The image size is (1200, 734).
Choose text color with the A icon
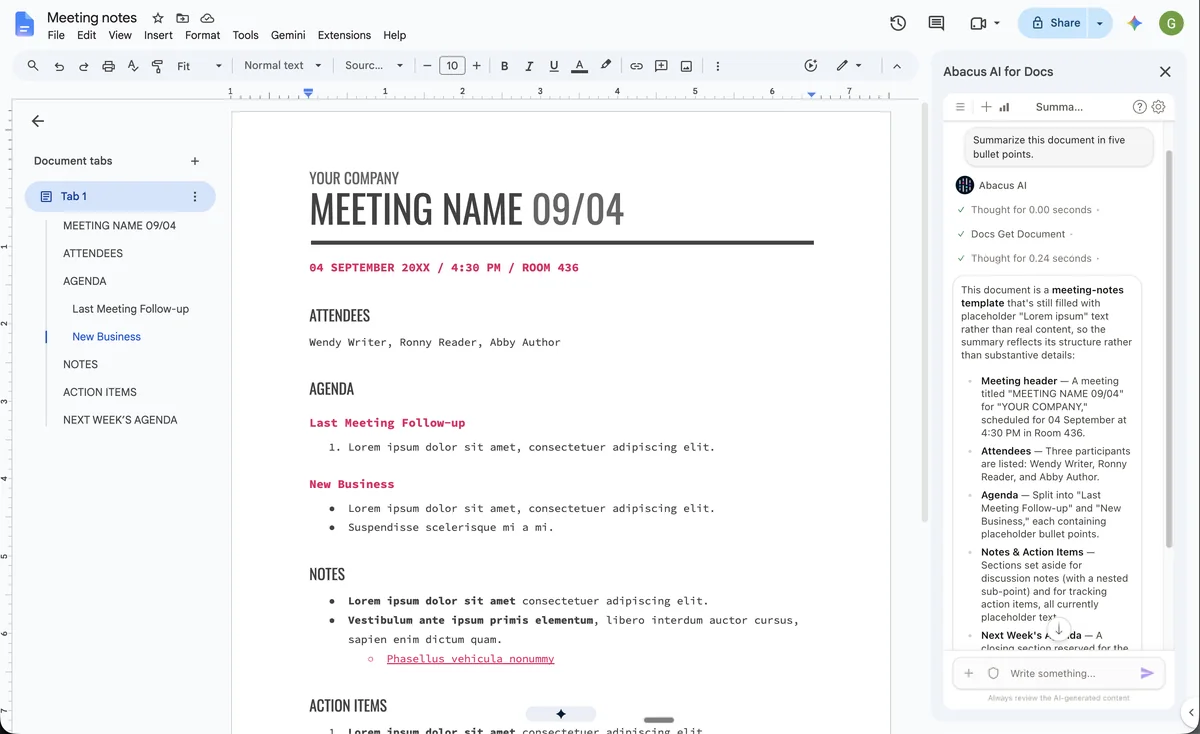(579, 66)
